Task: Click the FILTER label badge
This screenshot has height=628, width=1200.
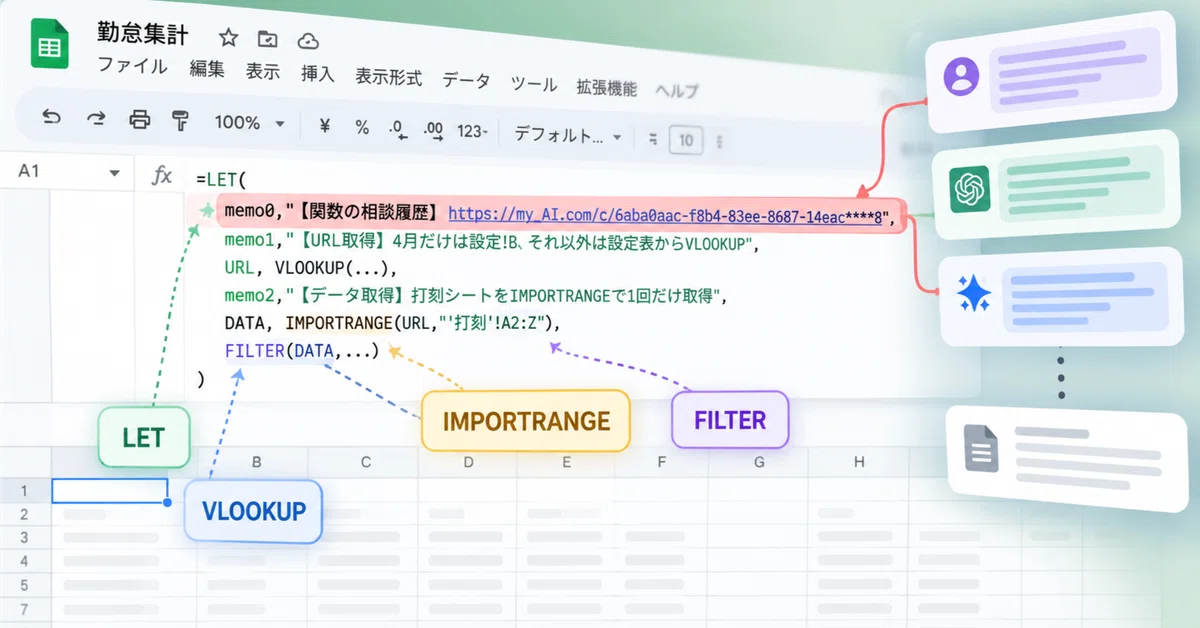Action: 730,419
